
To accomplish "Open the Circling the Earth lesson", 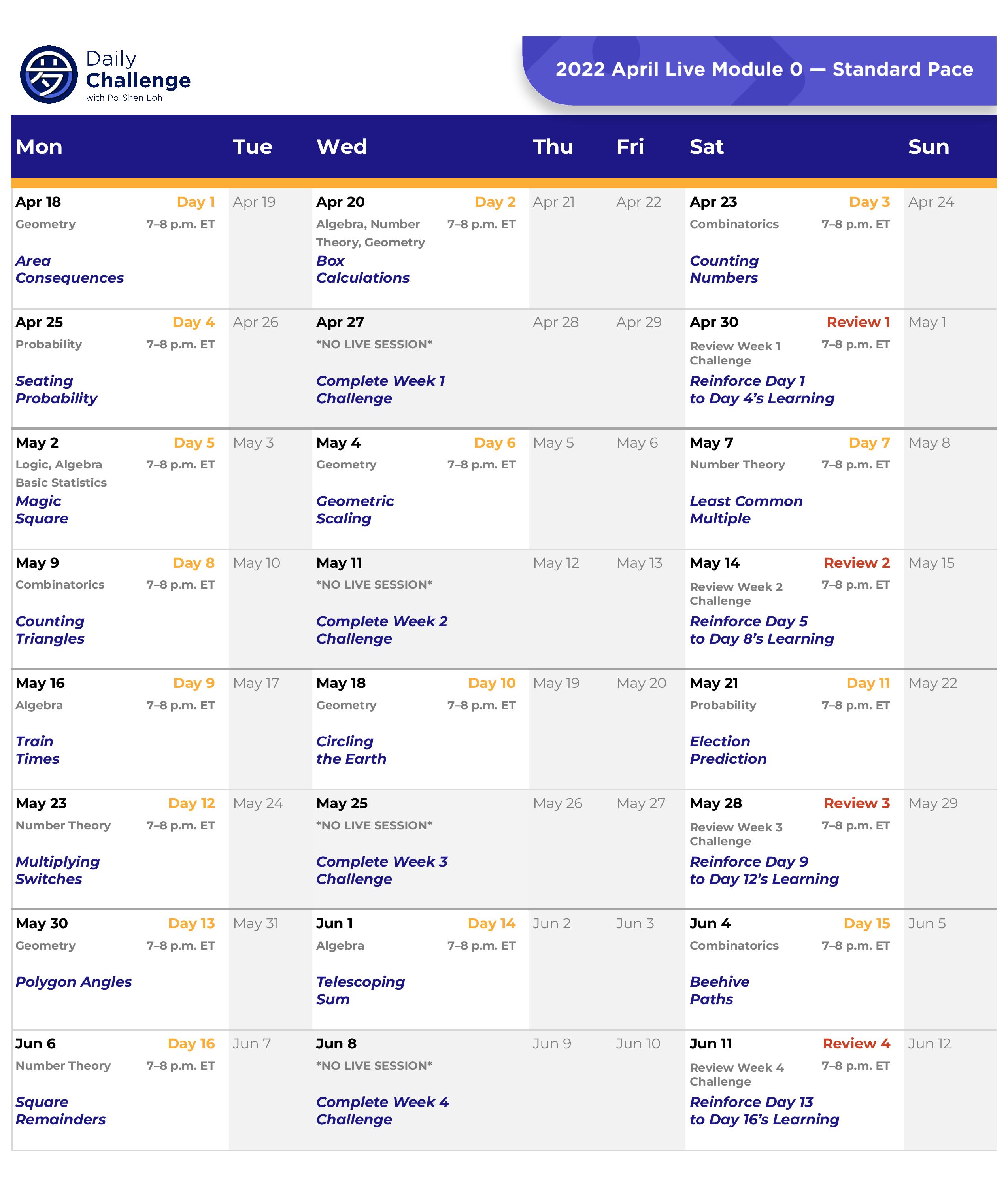I will click(351, 750).
